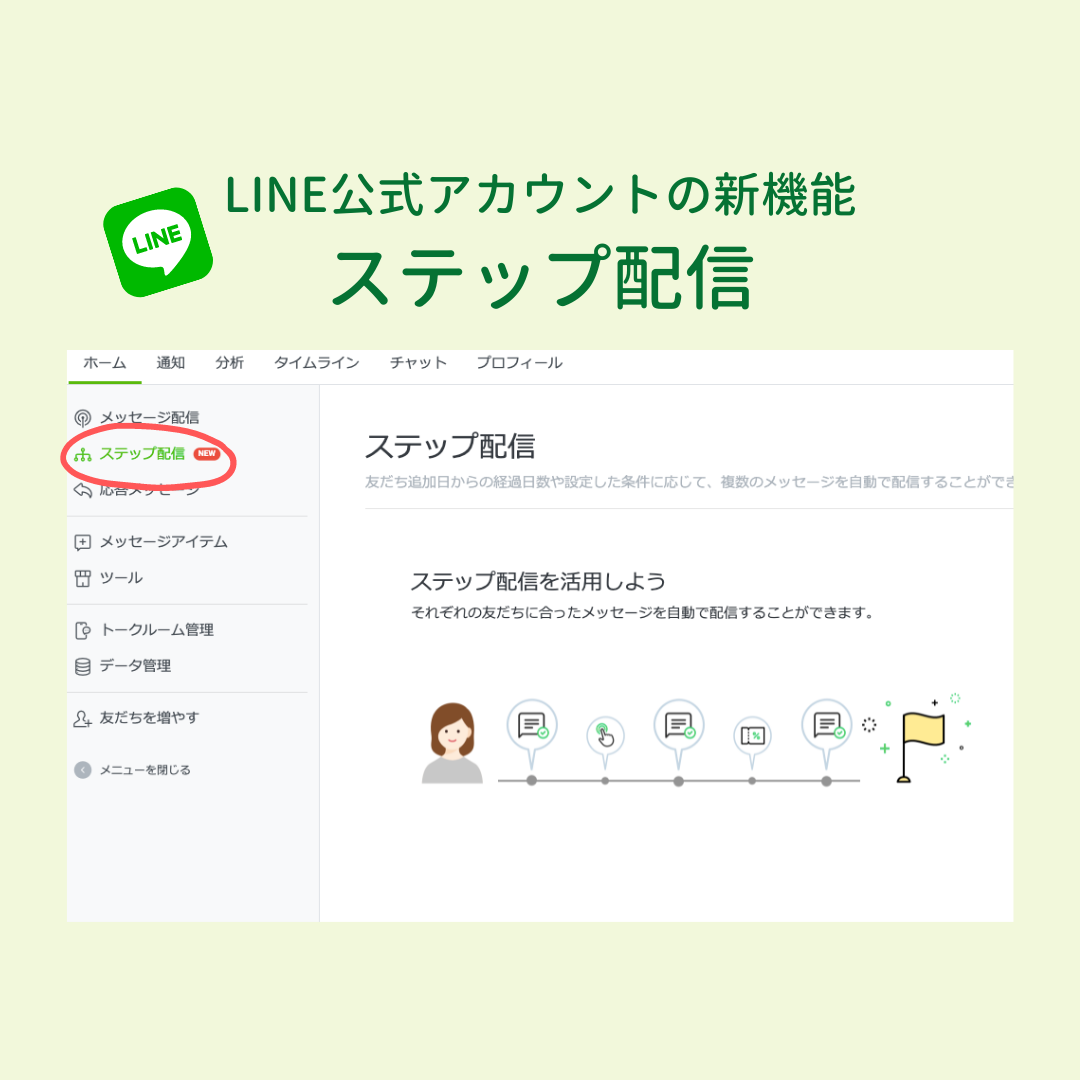Open the プロフィール tab
This screenshot has width=1080, height=1080.
click(519, 363)
